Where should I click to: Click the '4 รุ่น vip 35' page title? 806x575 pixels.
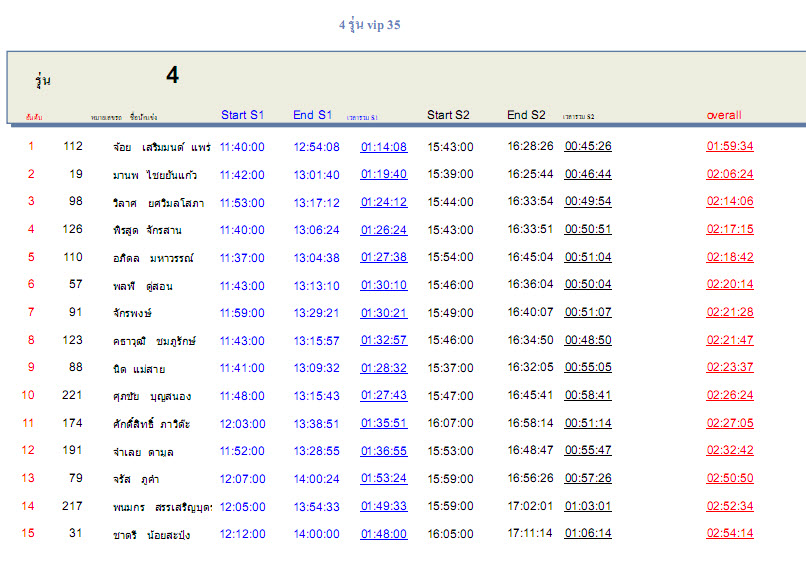(369, 24)
